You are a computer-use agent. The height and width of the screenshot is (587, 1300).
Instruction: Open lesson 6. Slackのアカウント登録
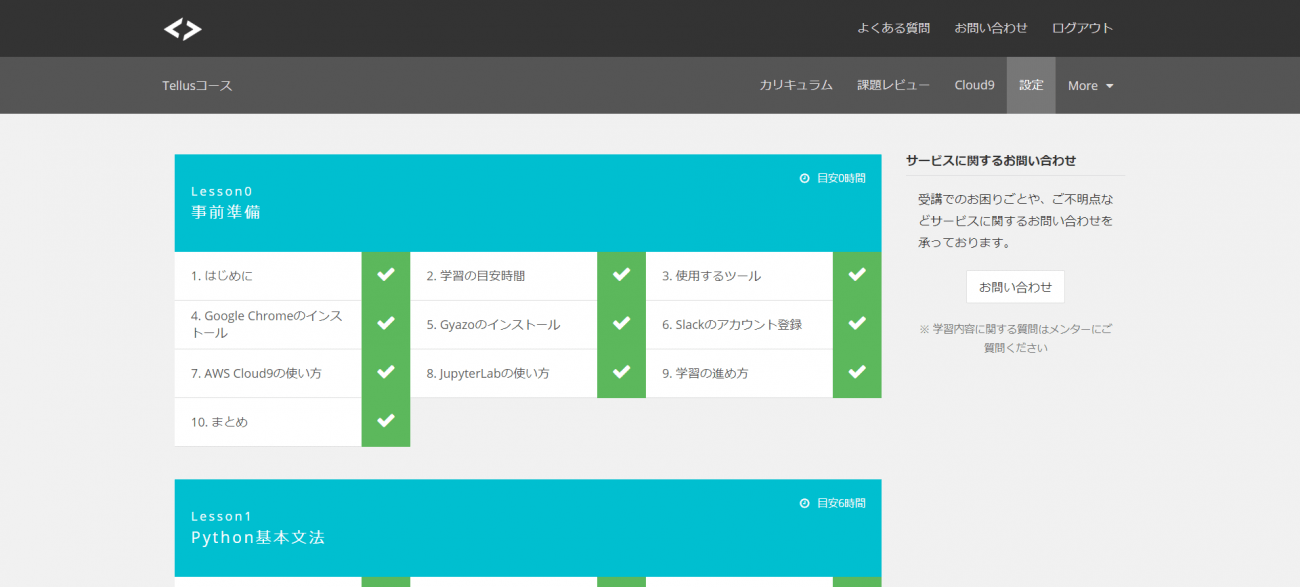(x=739, y=325)
